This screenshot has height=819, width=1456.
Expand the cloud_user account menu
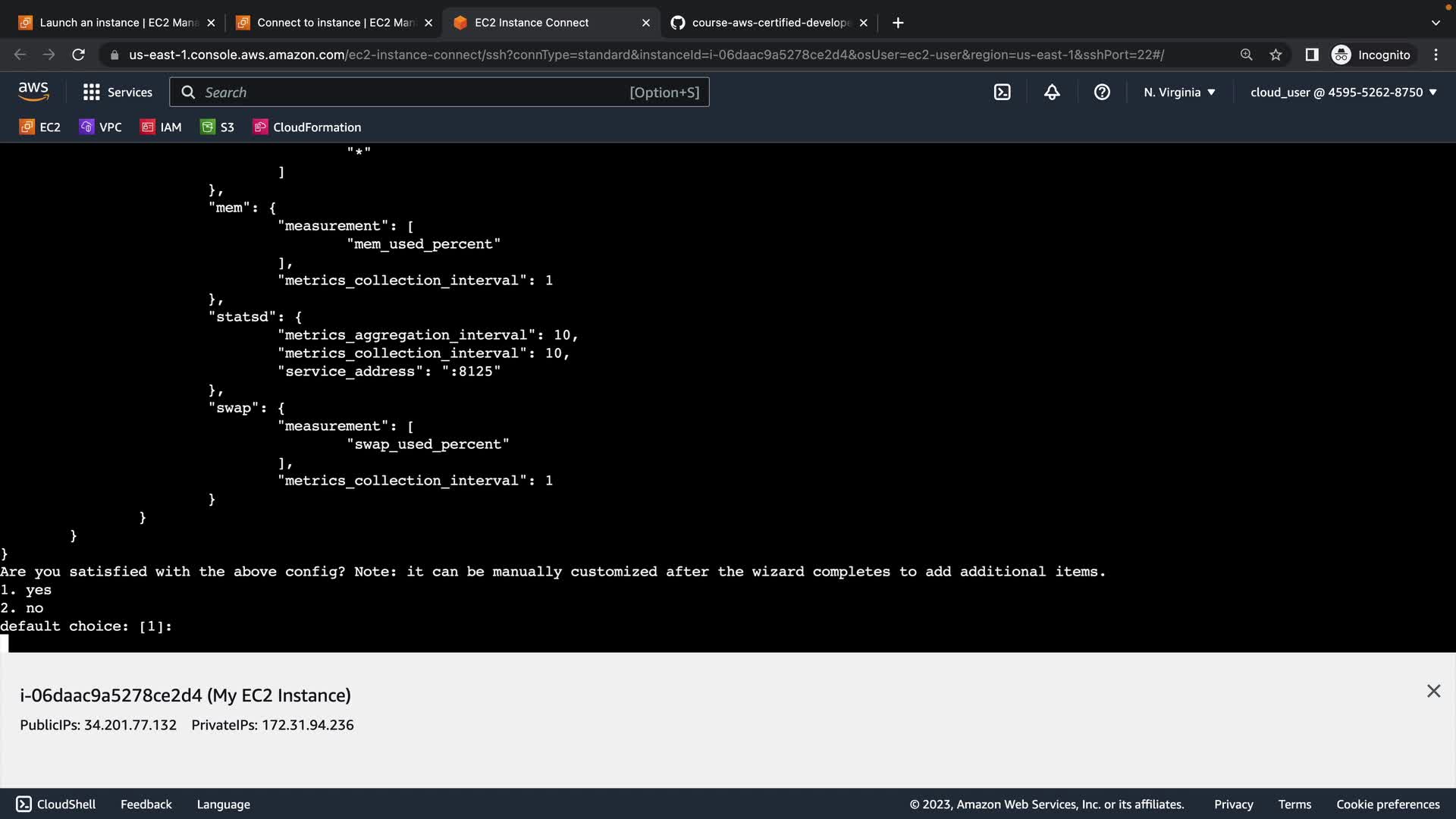[x=1343, y=92]
